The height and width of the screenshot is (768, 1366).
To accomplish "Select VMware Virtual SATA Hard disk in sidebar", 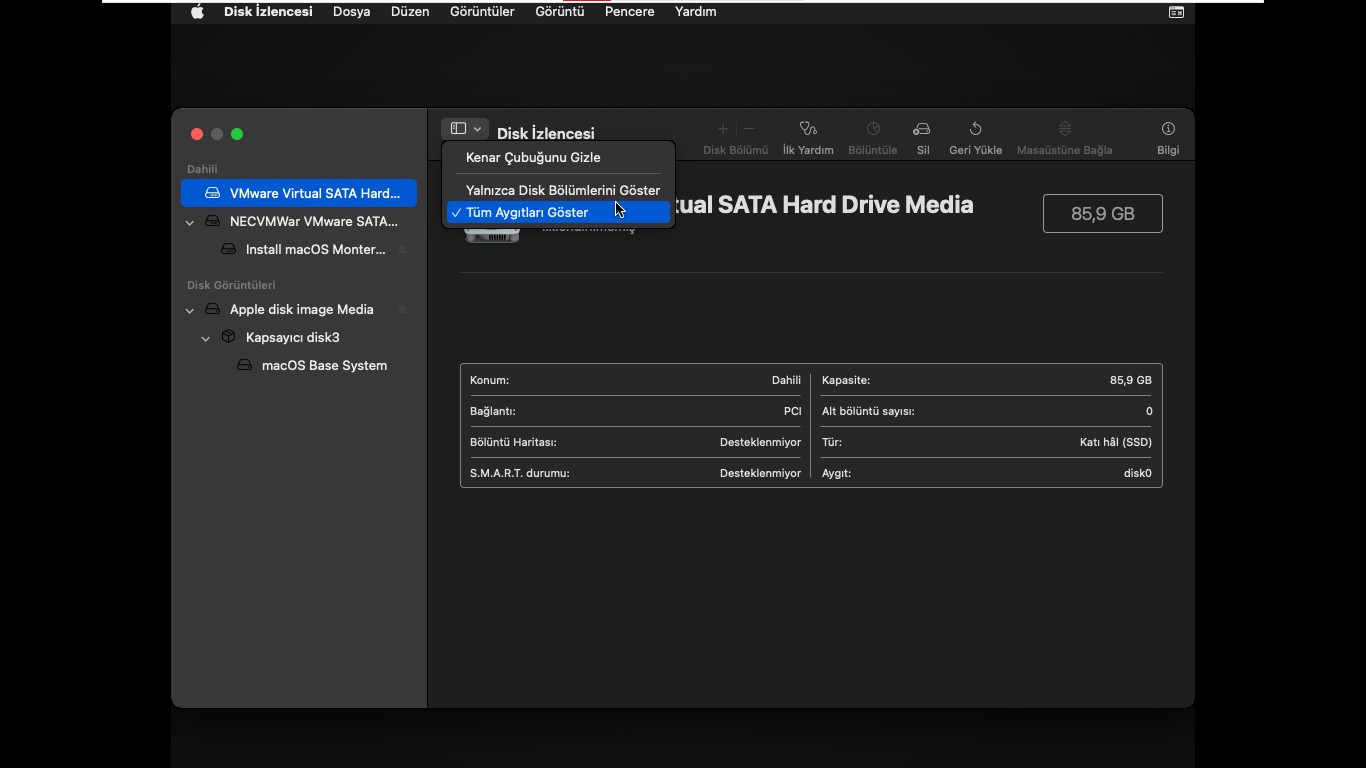I will click(x=299, y=193).
